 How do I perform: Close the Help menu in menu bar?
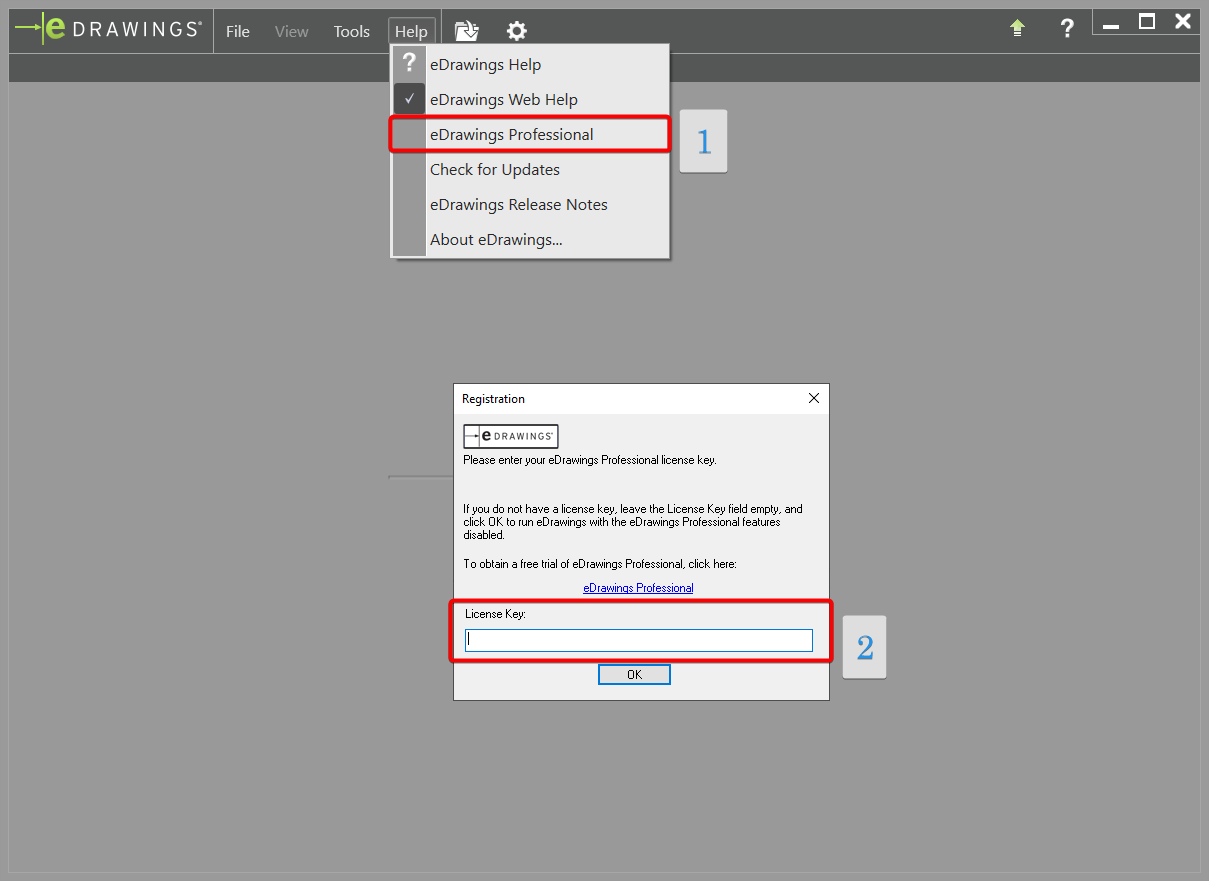coord(411,31)
